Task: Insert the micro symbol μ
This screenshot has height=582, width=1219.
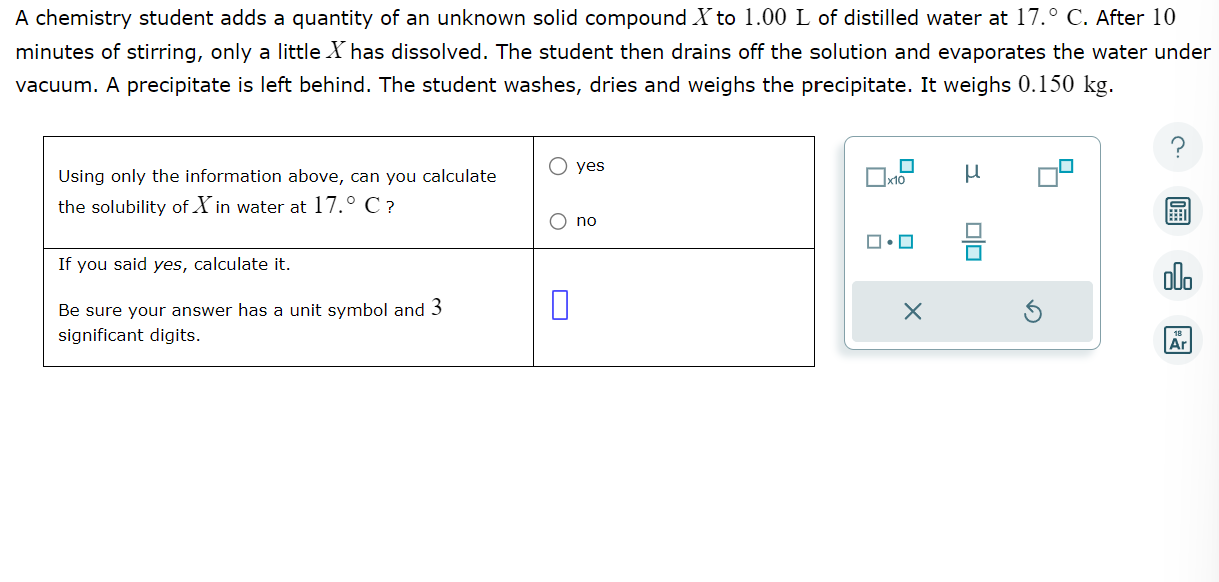Action: [x=971, y=172]
